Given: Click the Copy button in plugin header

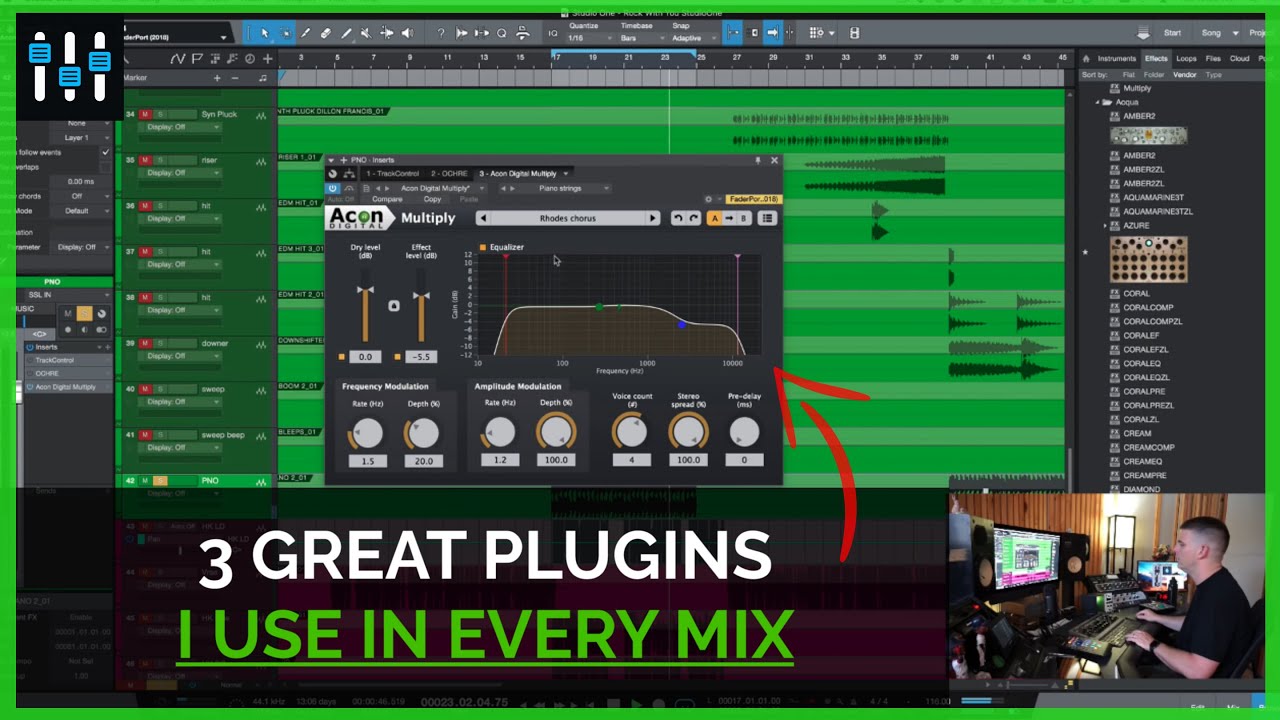Looking at the screenshot, I should [432, 199].
